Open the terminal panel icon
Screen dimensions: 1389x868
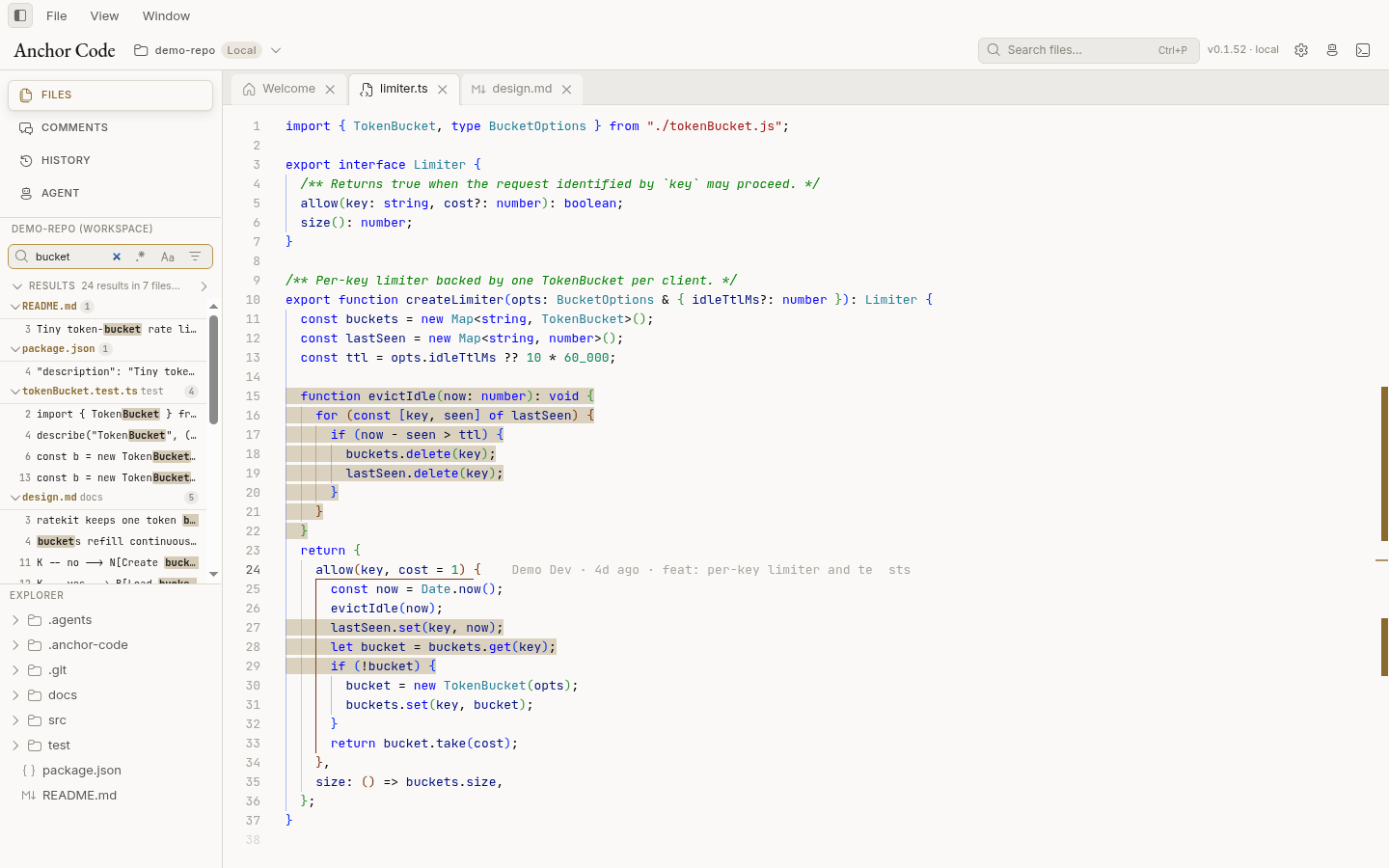(1363, 50)
